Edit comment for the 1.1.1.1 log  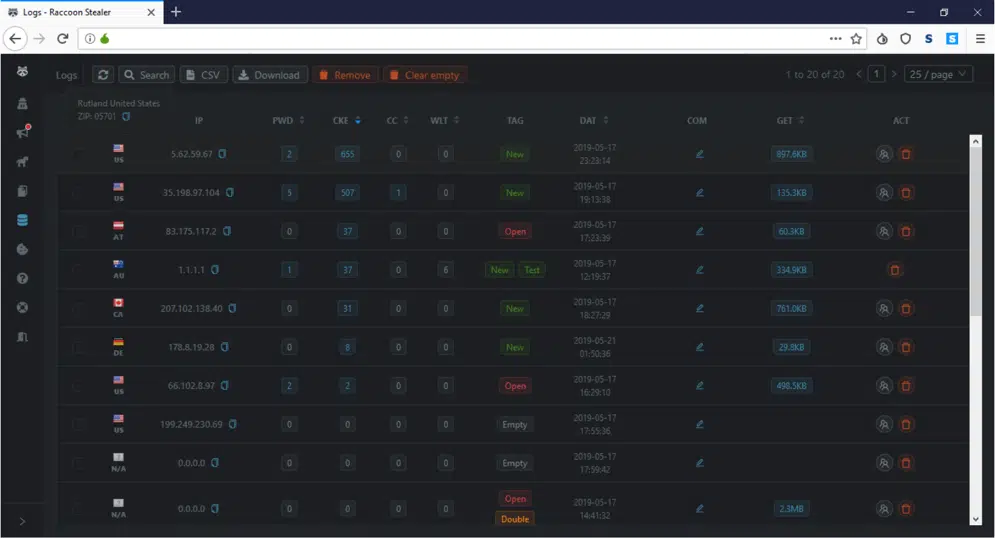click(x=699, y=270)
